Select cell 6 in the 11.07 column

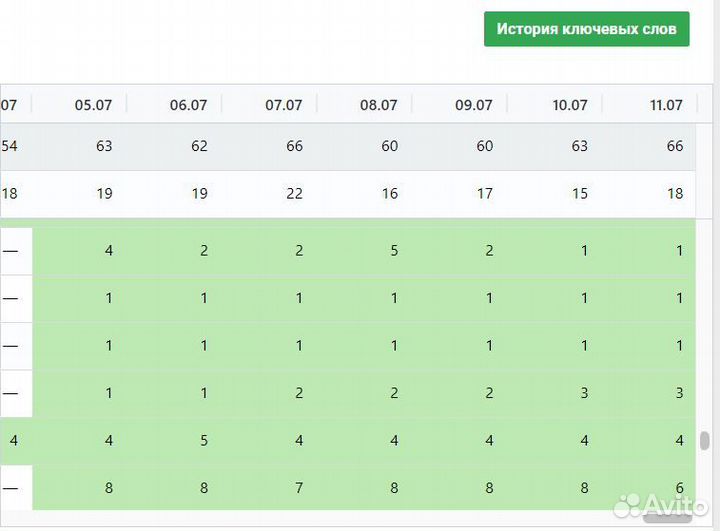[x=680, y=489]
